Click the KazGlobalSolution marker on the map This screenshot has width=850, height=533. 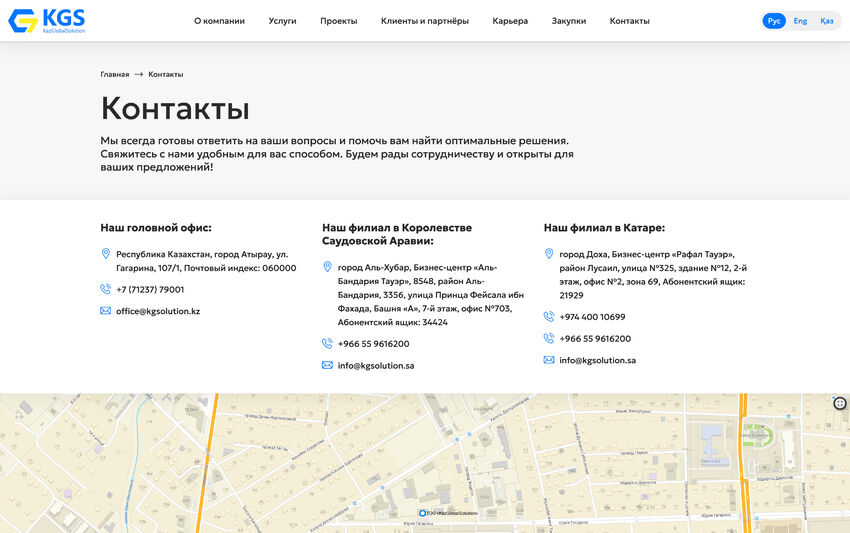click(x=421, y=513)
